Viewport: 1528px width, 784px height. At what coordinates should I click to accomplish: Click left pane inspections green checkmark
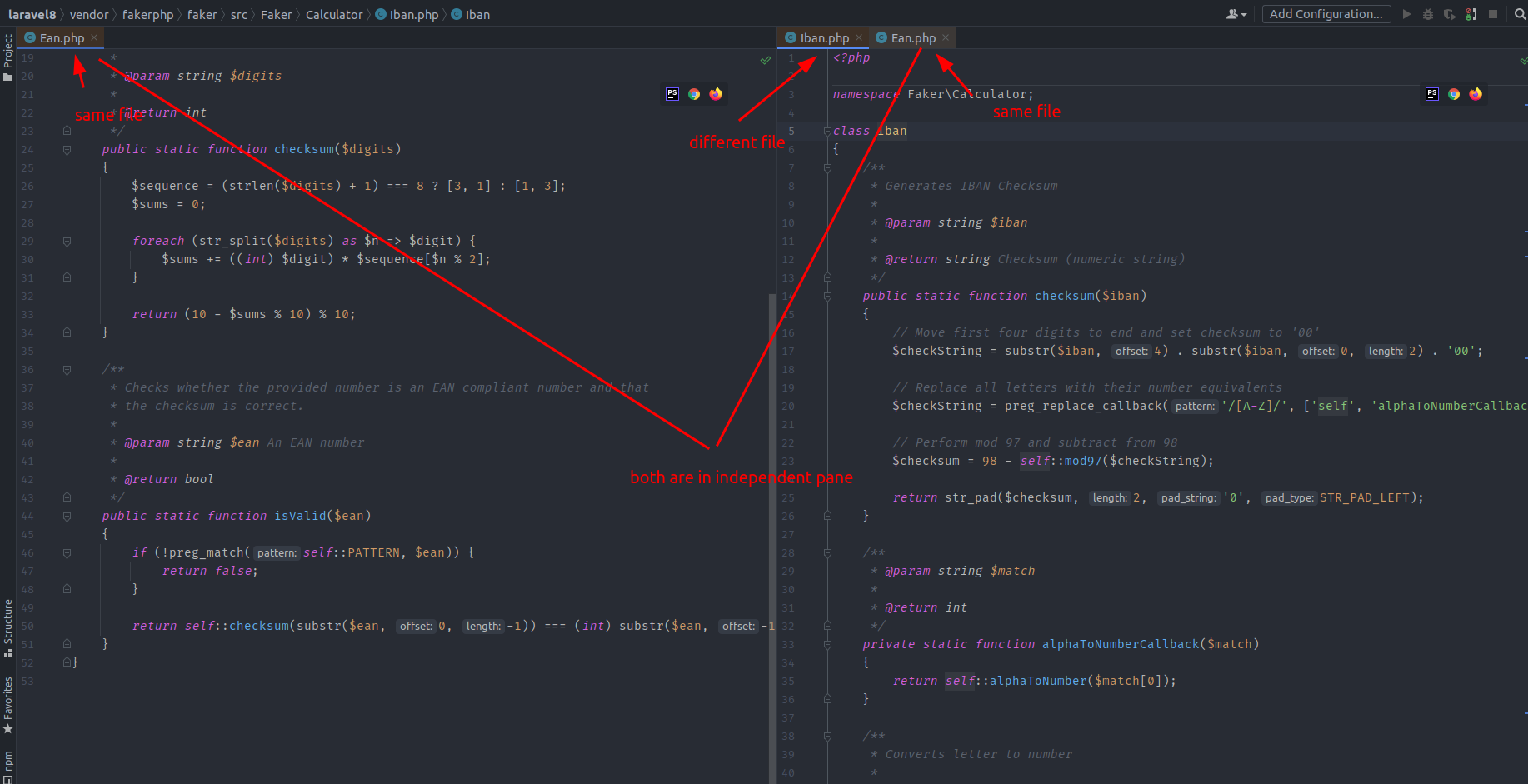click(766, 60)
